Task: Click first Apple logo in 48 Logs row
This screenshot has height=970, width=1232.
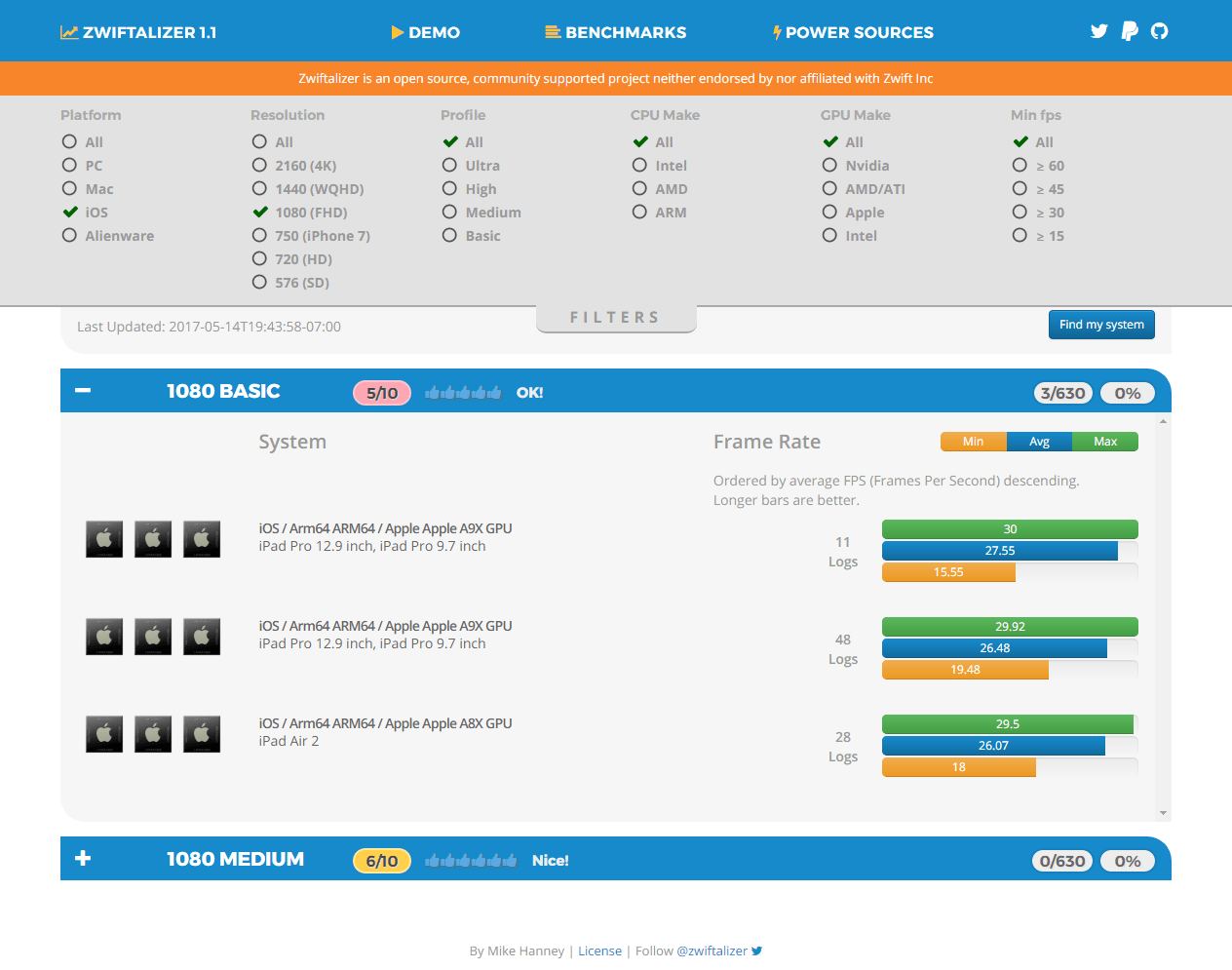Action: [104, 637]
